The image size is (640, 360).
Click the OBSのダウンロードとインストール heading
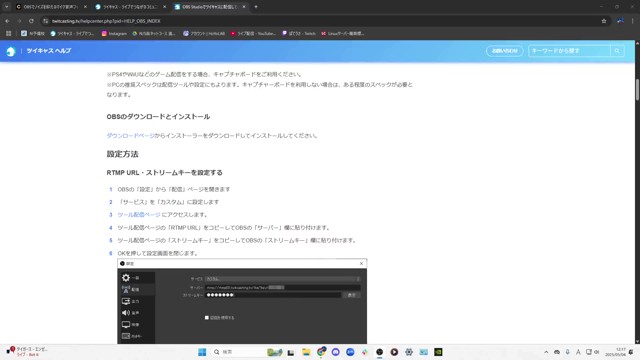pos(158,117)
